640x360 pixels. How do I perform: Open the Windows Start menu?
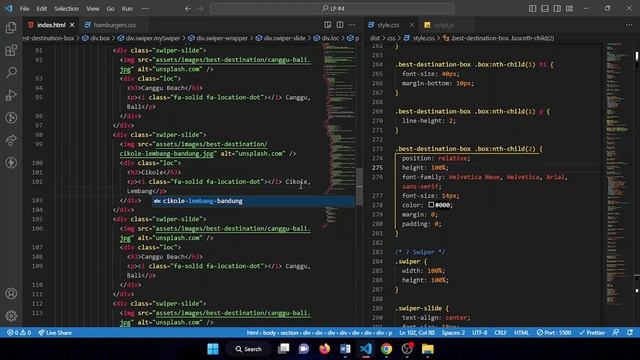(x=213, y=349)
